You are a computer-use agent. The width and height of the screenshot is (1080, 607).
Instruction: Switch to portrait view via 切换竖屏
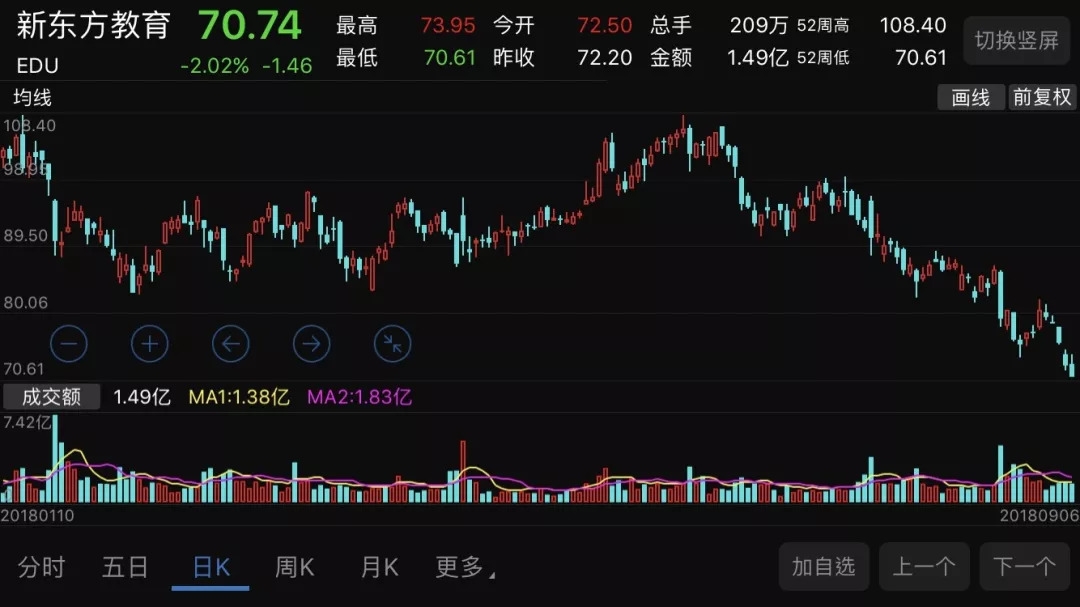click(x=1017, y=41)
